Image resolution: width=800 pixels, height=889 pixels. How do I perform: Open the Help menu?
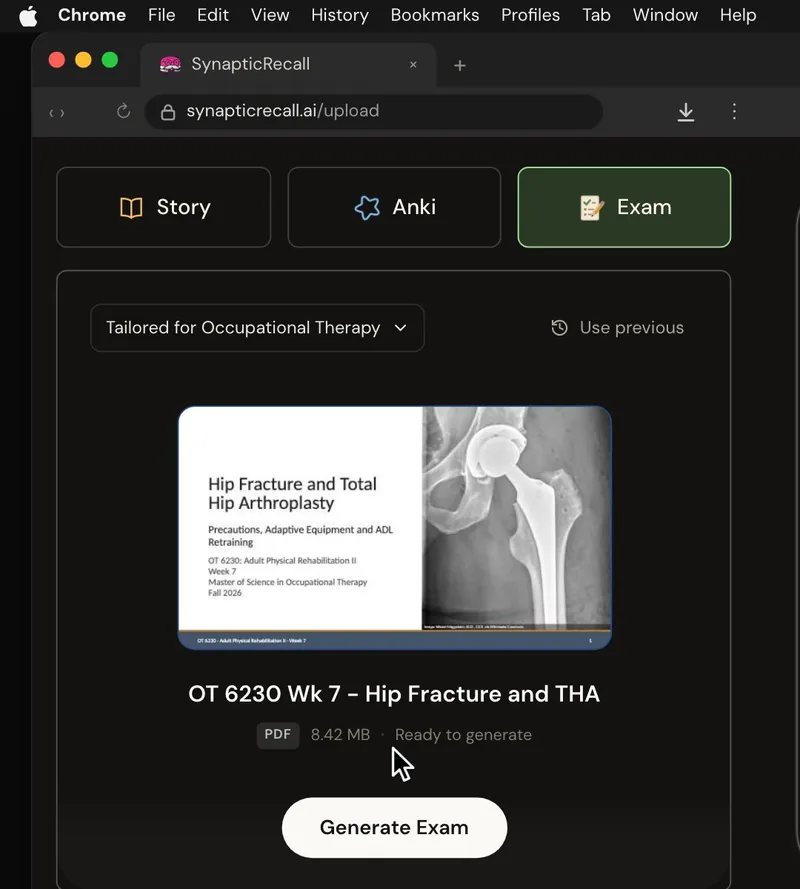tap(738, 15)
